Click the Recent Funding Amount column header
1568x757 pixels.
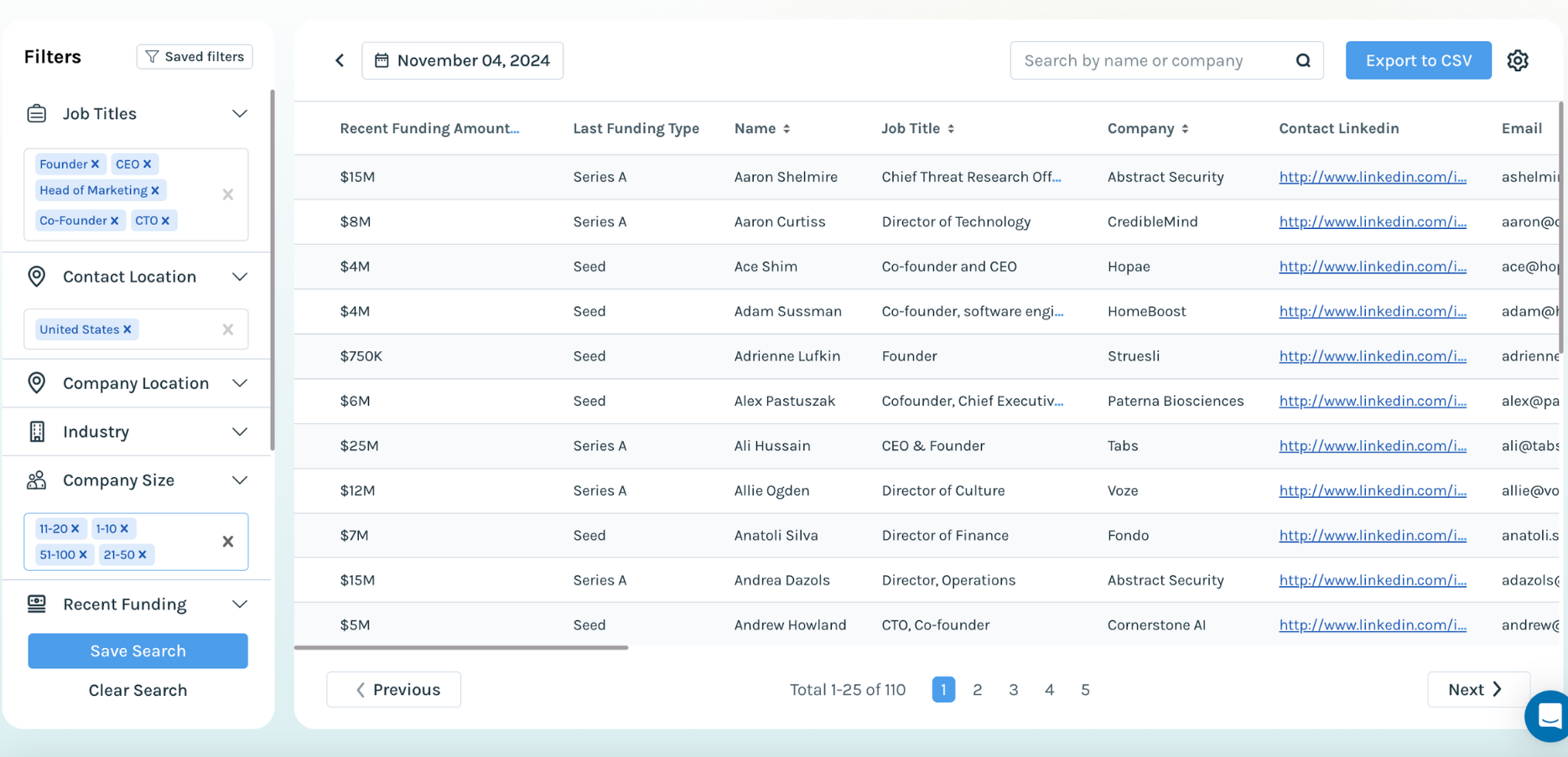point(429,128)
